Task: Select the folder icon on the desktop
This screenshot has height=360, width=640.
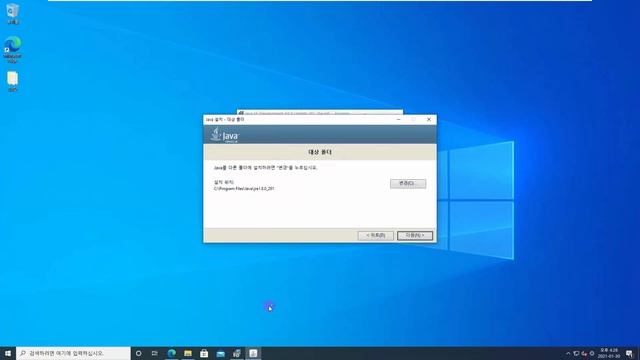Action: [x=13, y=81]
